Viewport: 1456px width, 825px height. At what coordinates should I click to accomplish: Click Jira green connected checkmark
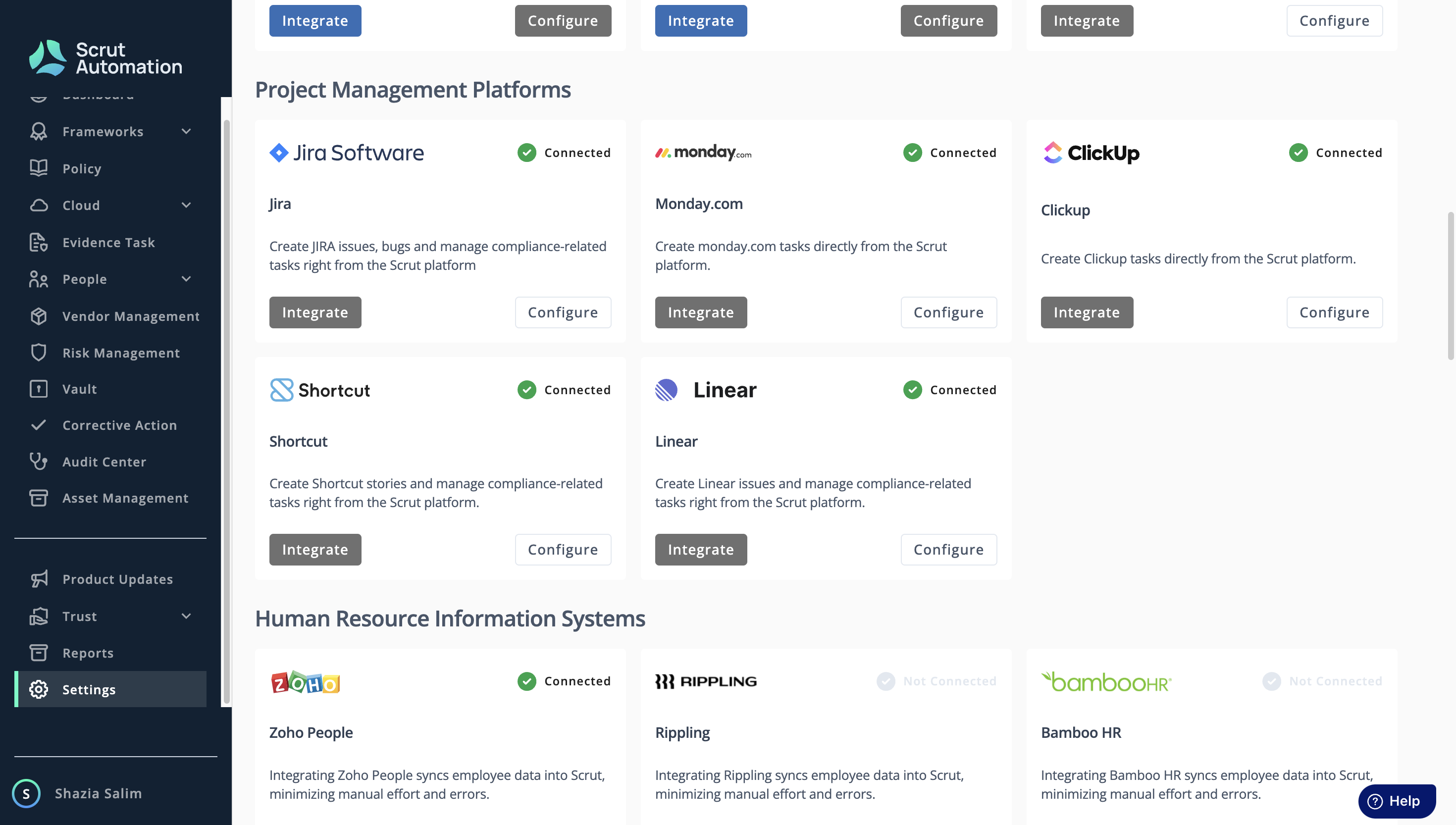(527, 153)
